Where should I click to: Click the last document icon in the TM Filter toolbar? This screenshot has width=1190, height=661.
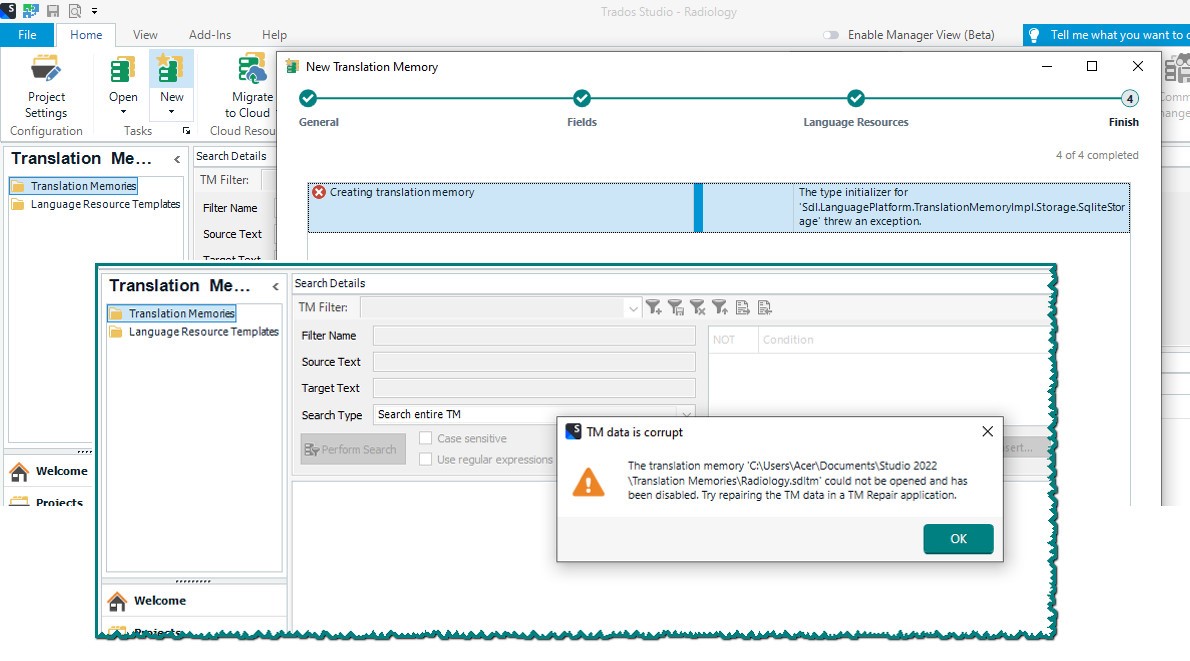(764, 307)
